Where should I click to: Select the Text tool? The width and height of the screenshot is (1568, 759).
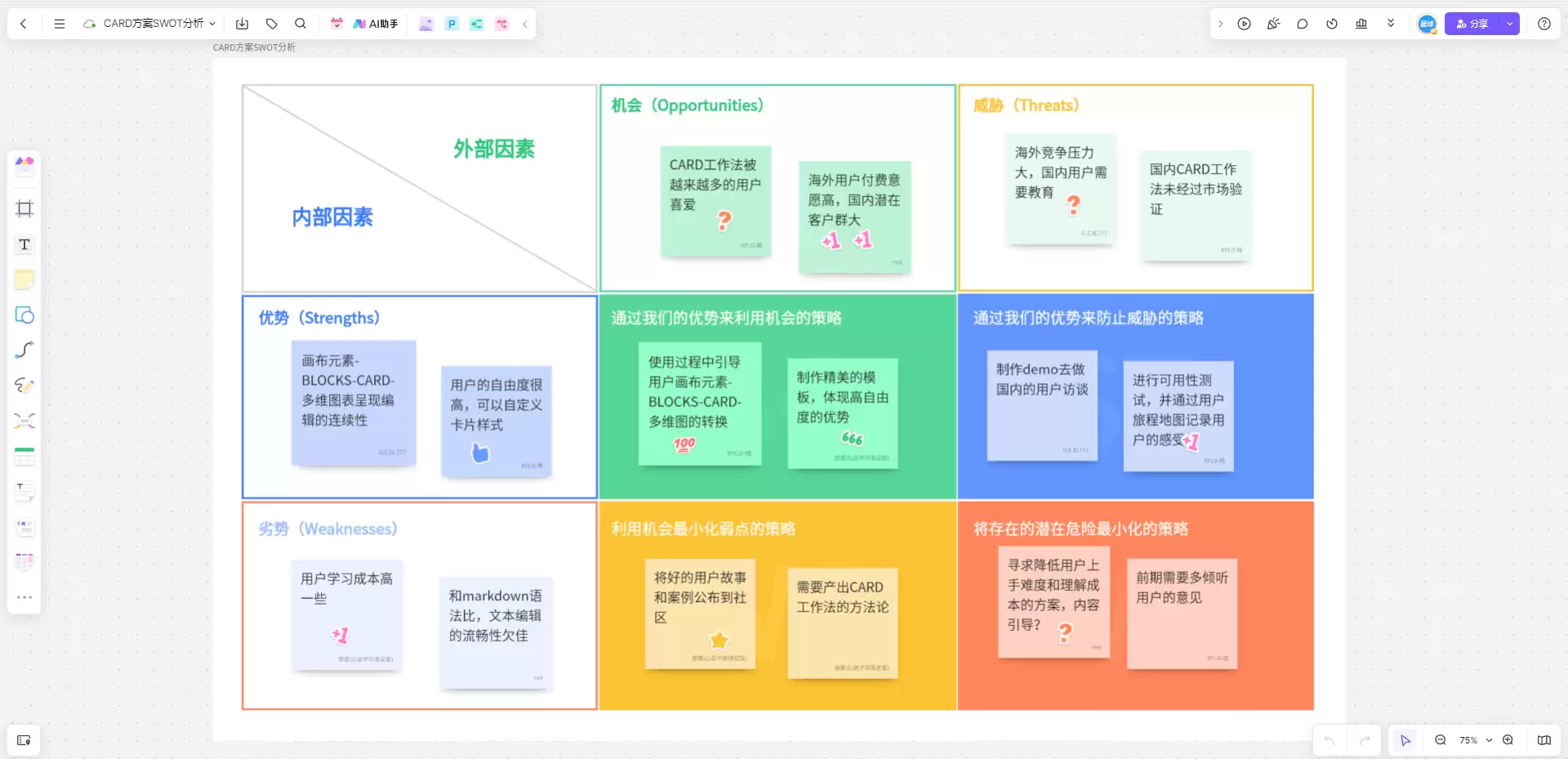(x=24, y=244)
